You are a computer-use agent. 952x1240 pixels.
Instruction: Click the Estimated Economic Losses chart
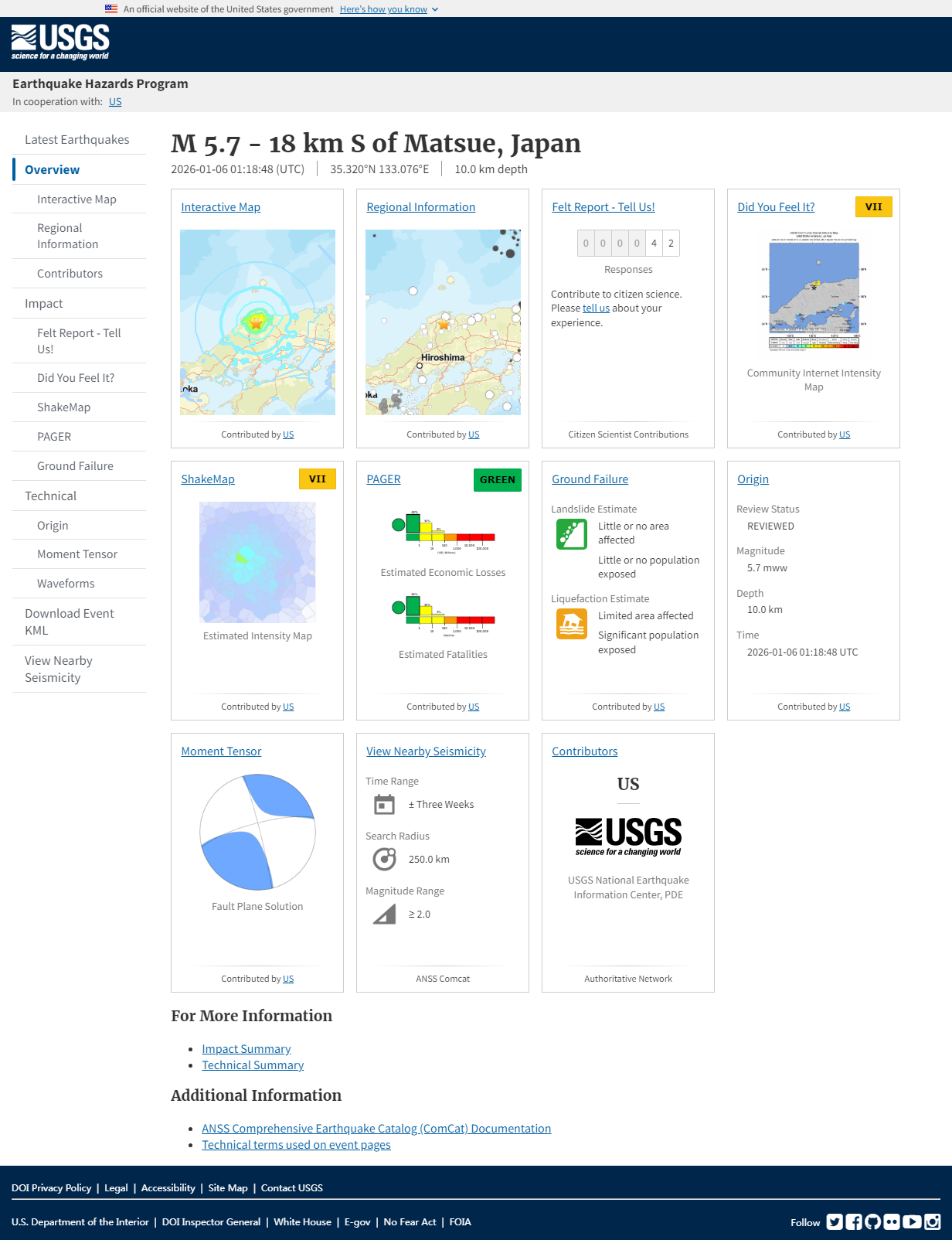[x=443, y=533]
